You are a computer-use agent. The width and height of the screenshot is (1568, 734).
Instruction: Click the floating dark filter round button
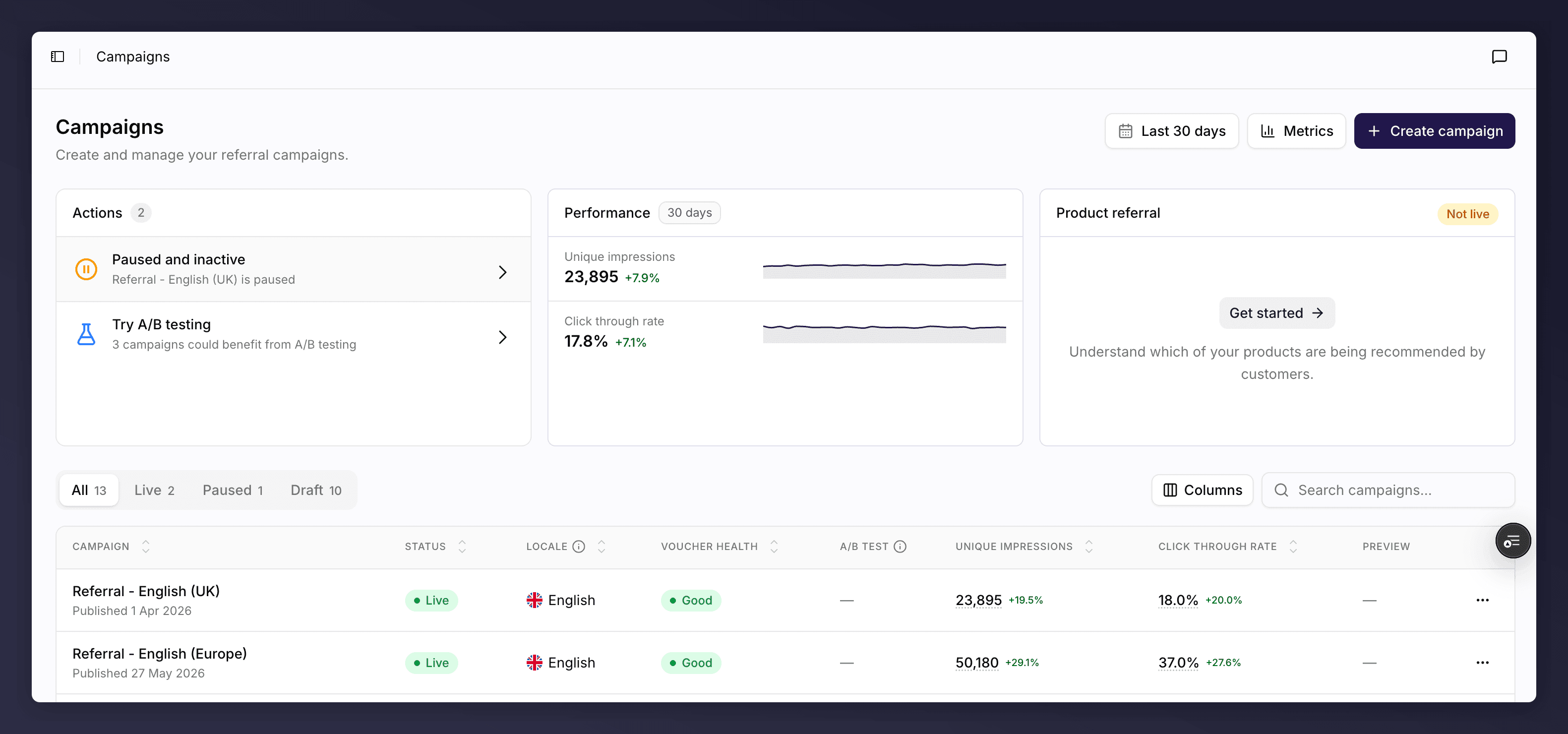pyautogui.click(x=1512, y=541)
